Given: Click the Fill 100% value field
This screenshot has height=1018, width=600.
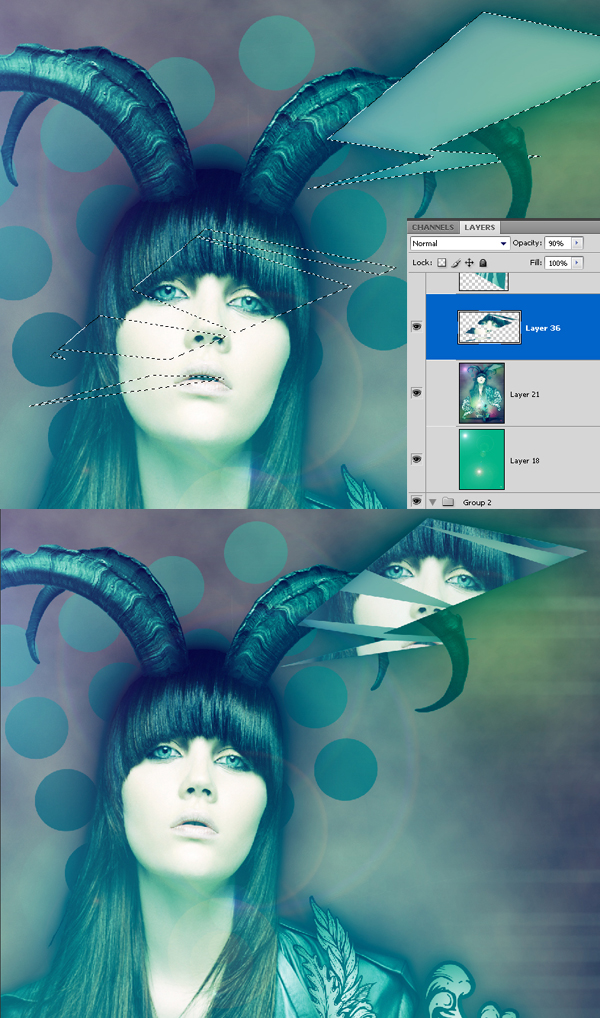Looking at the screenshot, I should pyautogui.click(x=557, y=263).
